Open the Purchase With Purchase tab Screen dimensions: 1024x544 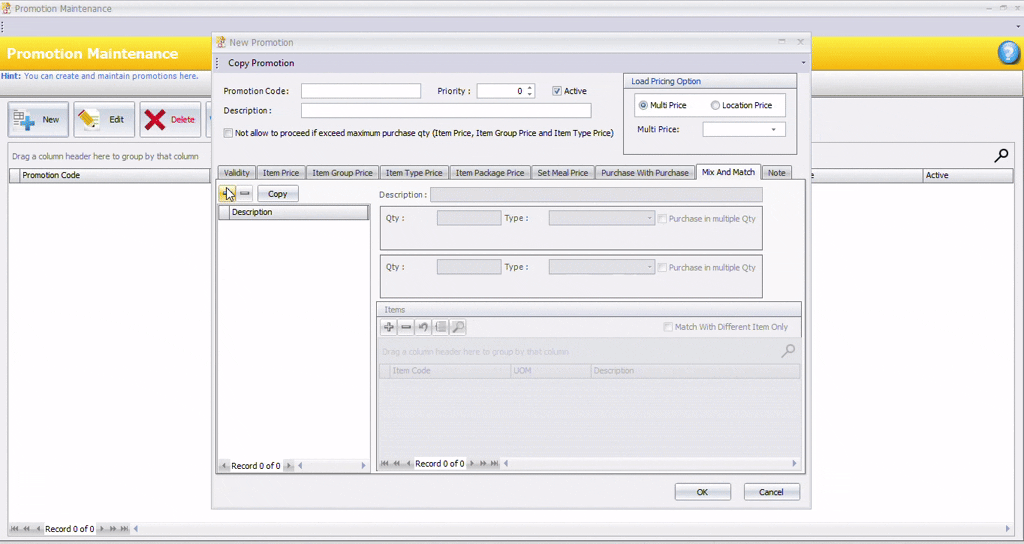pyautogui.click(x=645, y=173)
